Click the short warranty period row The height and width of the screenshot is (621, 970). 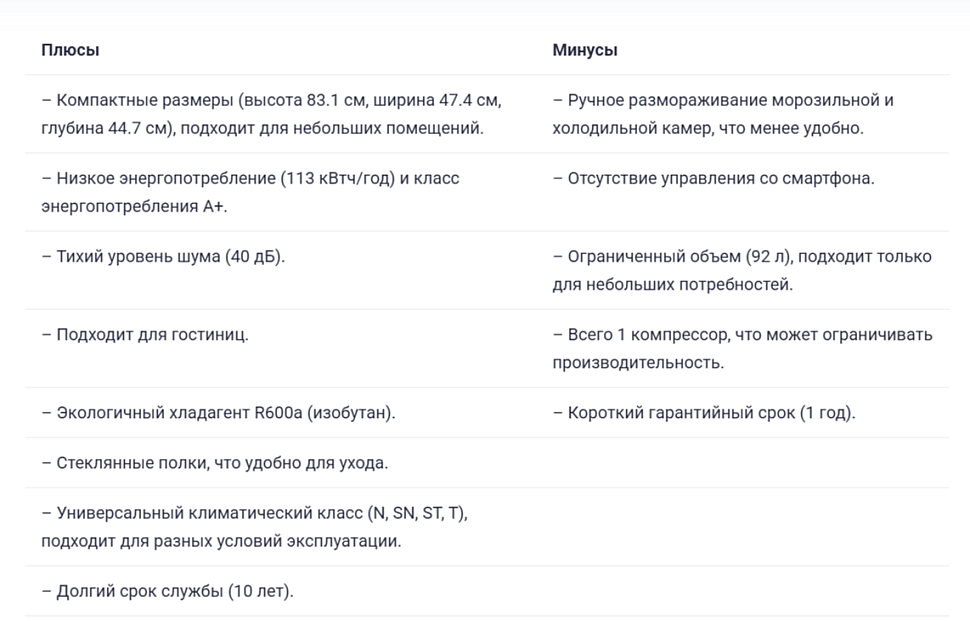704,413
